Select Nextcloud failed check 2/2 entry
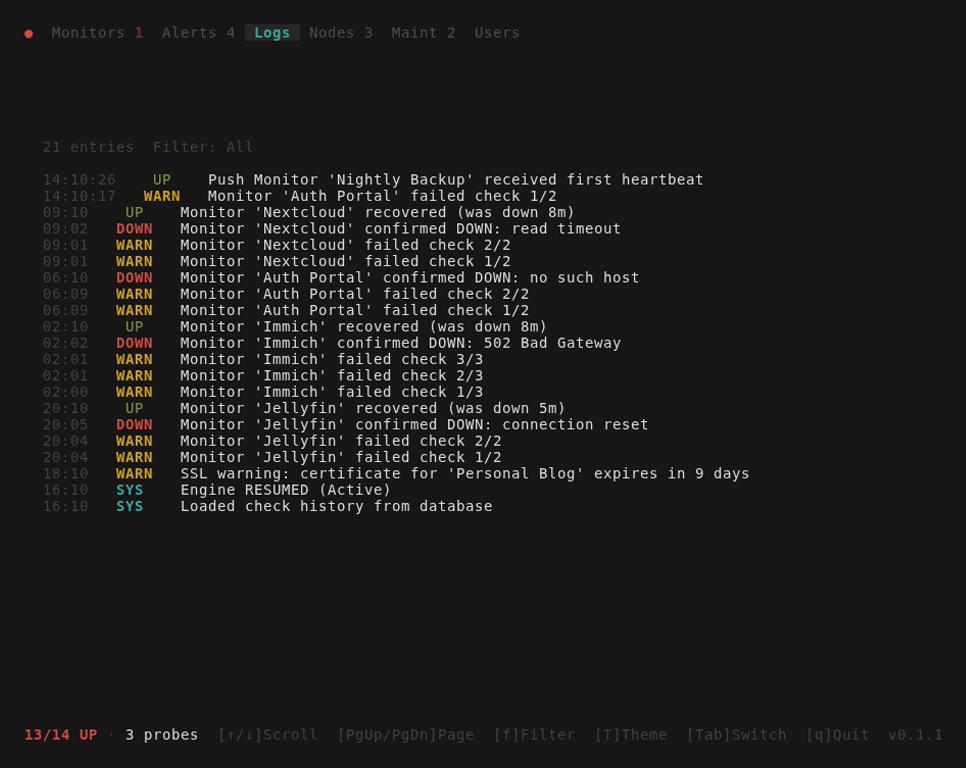The height and width of the screenshot is (768, 966). click(277, 245)
